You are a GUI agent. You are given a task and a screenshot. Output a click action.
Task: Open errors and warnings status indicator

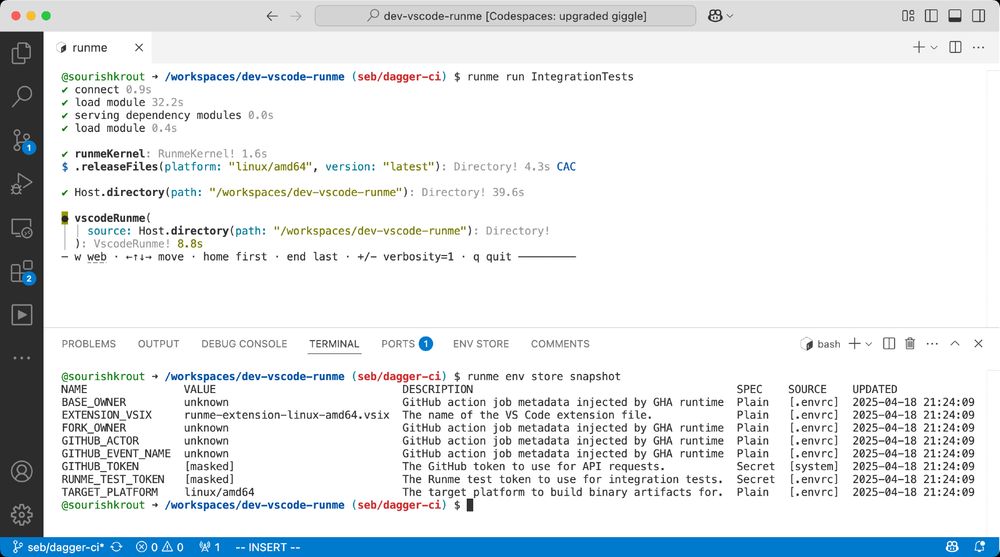click(159, 547)
